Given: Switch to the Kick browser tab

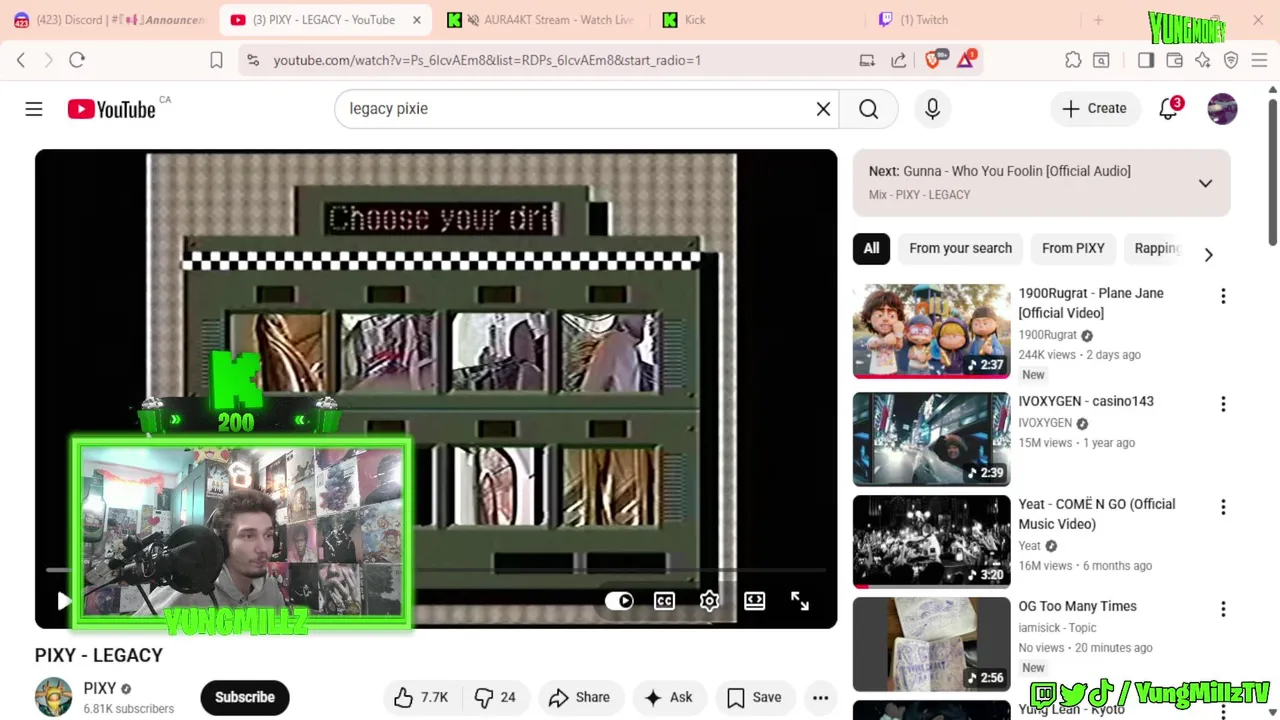Looking at the screenshot, I should pyautogui.click(x=756, y=20).
